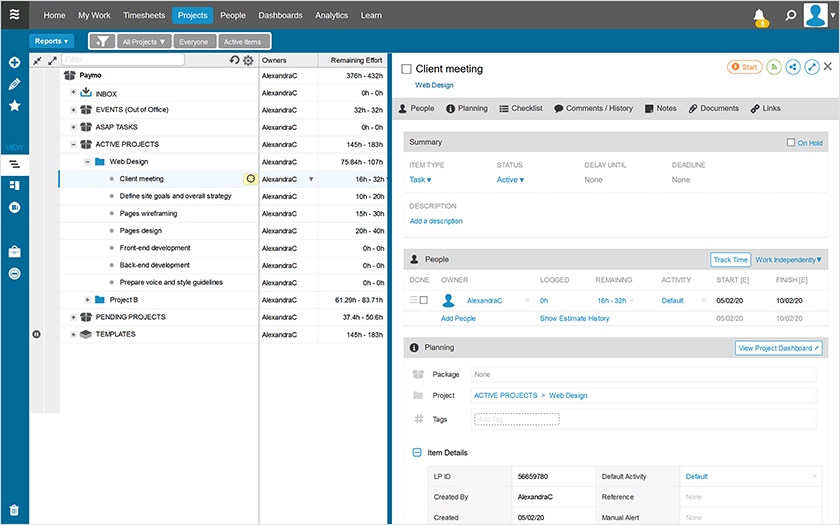The image size is (840, 525).
Task: Switch to the Documents tab
Action: [714, 108]
